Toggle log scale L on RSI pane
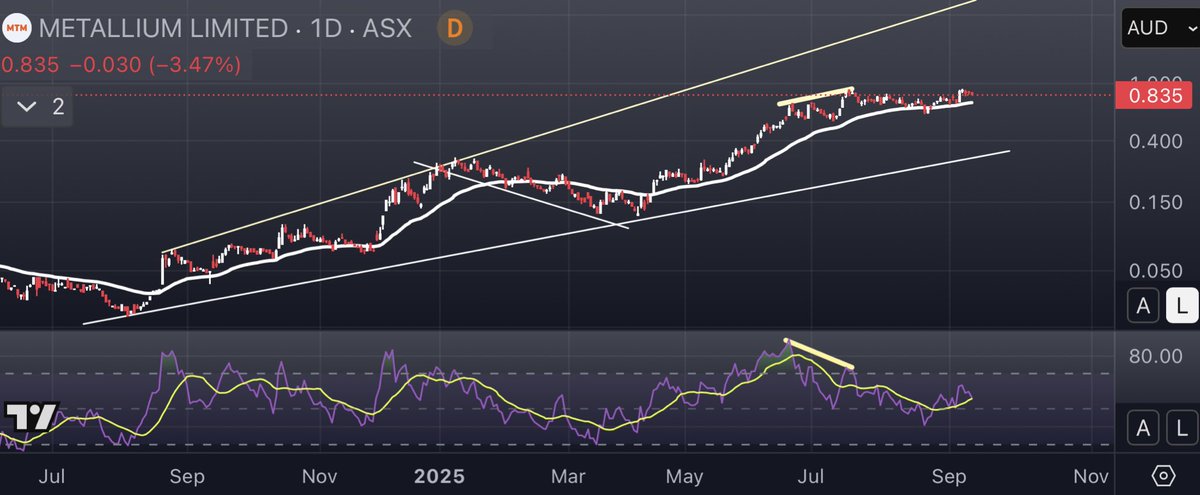The width and height of the screenshot is (1200, 495). tap(1181, 428)
